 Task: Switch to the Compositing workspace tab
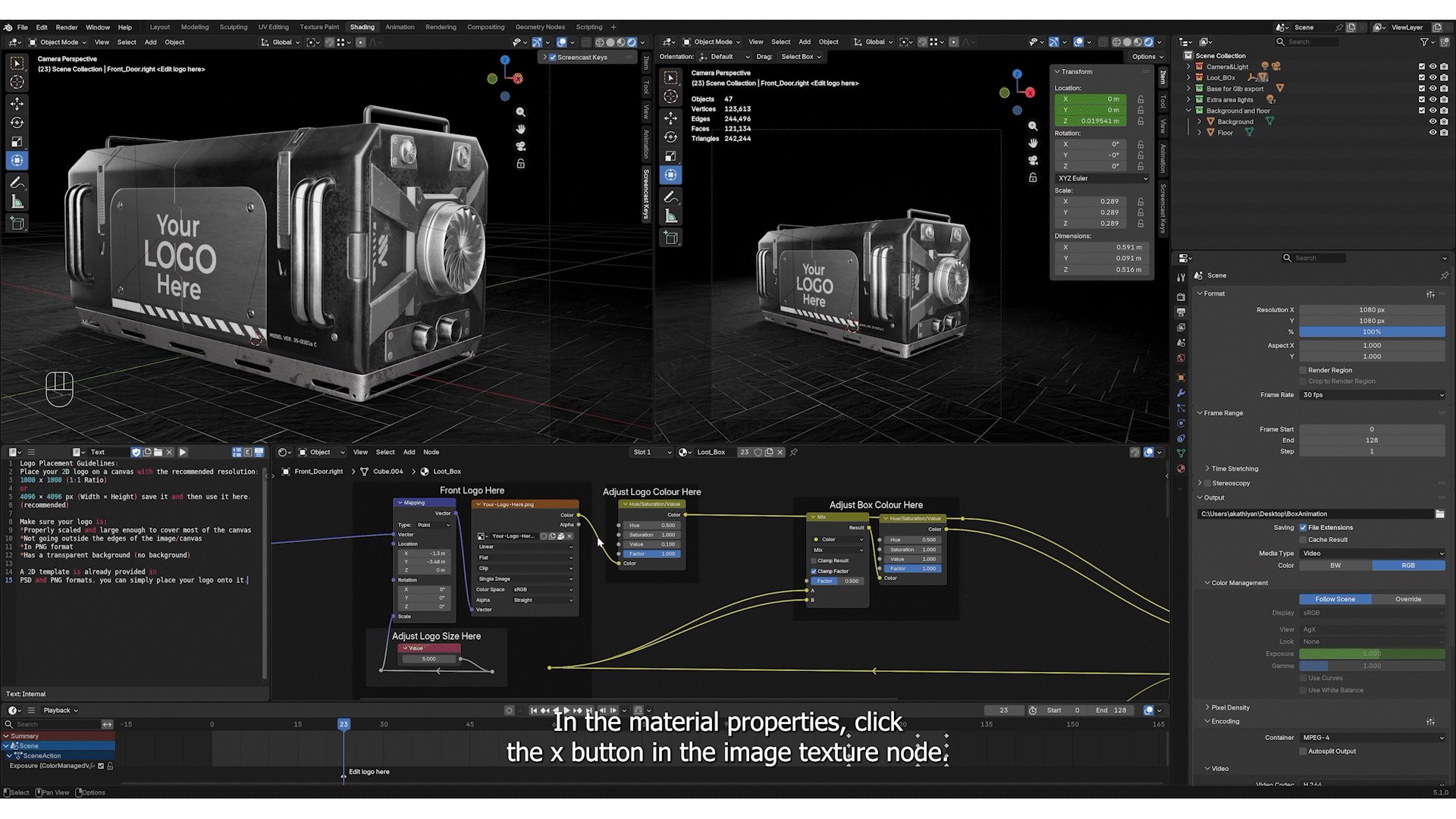tap(485, 27)
